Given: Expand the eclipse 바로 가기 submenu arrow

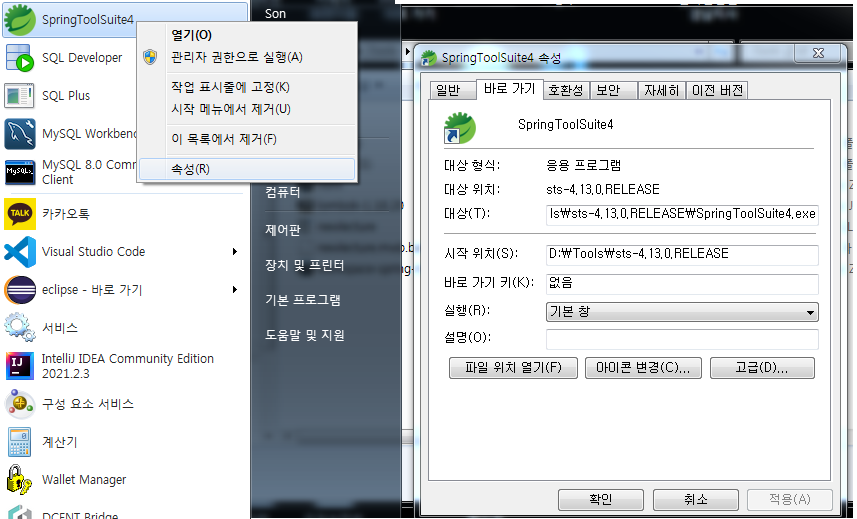Looking at the screenshot, I should tap(234, 290).
